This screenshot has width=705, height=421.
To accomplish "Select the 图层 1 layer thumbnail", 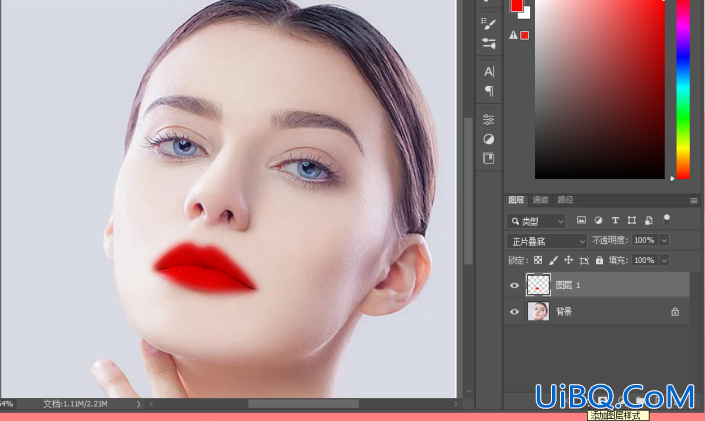I will 538,285.
